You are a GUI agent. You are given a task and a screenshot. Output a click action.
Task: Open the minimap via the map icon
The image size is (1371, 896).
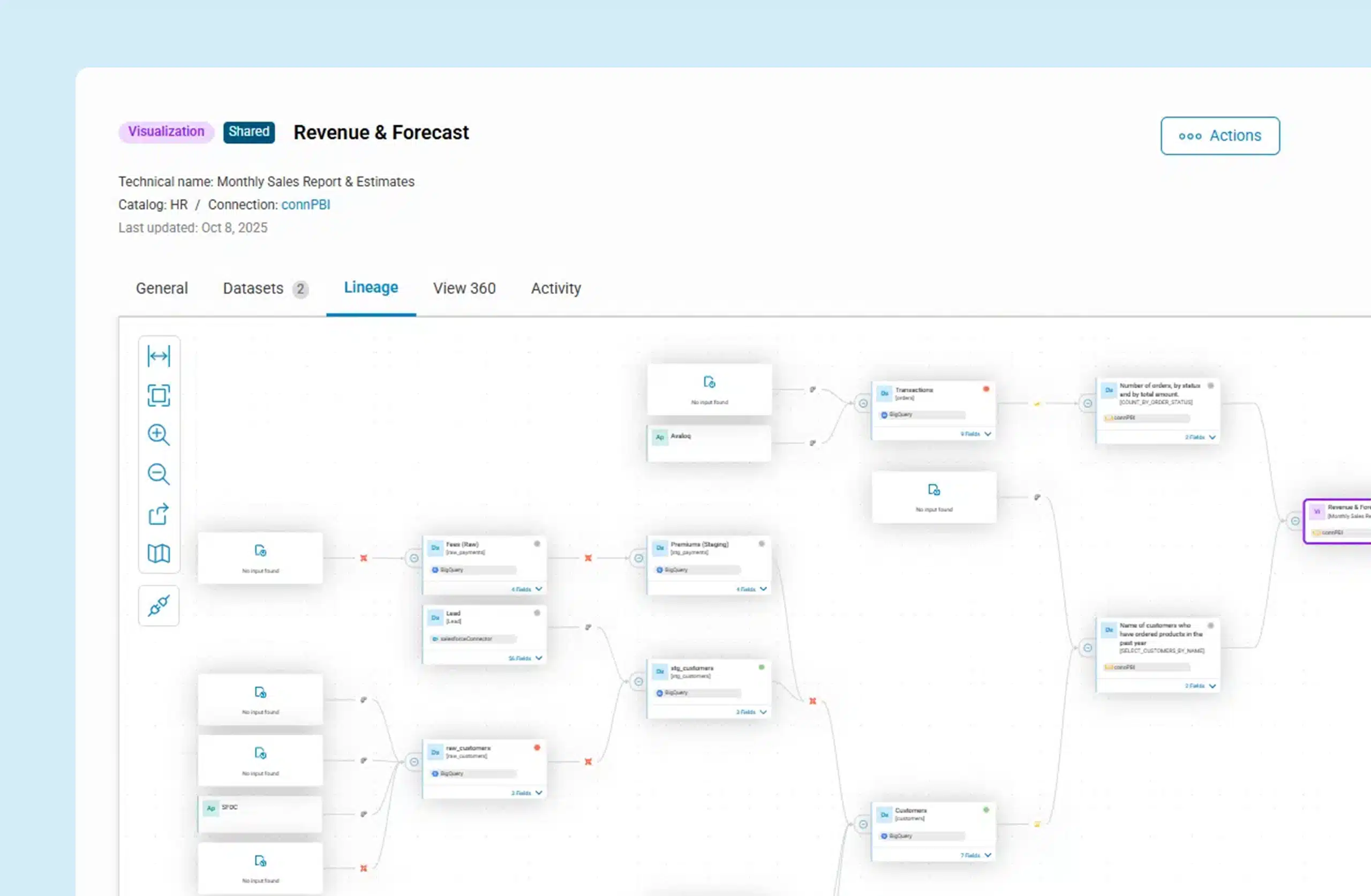159,554
